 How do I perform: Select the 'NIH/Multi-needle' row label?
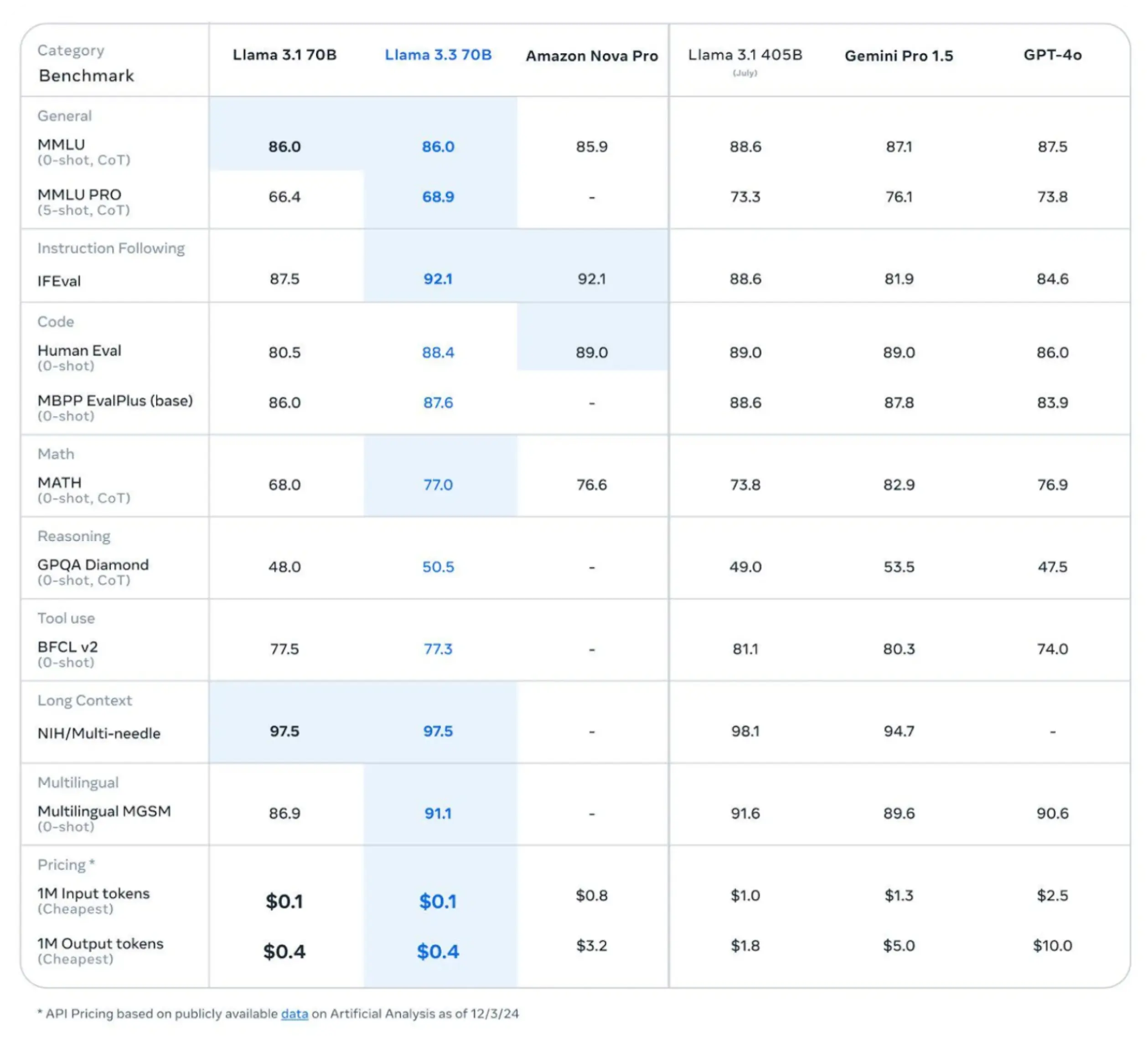pos(99,733)
